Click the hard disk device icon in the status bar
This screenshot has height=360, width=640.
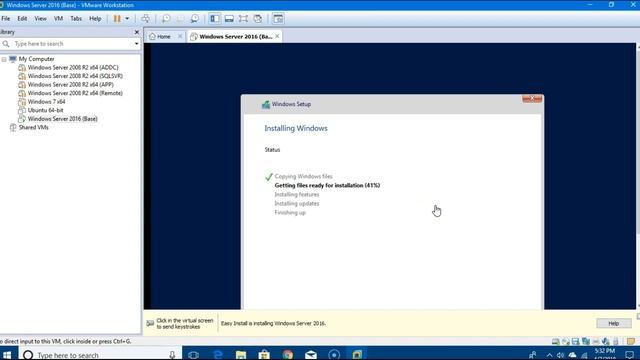556,341
